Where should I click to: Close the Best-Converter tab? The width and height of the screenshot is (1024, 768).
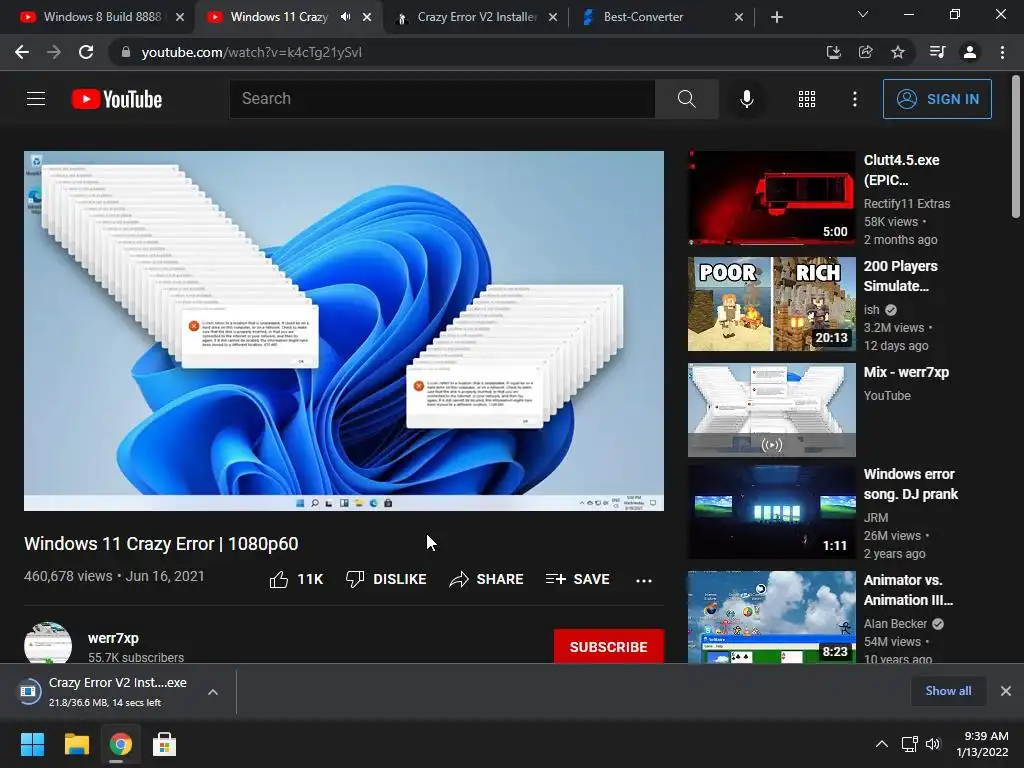point(739,17)
